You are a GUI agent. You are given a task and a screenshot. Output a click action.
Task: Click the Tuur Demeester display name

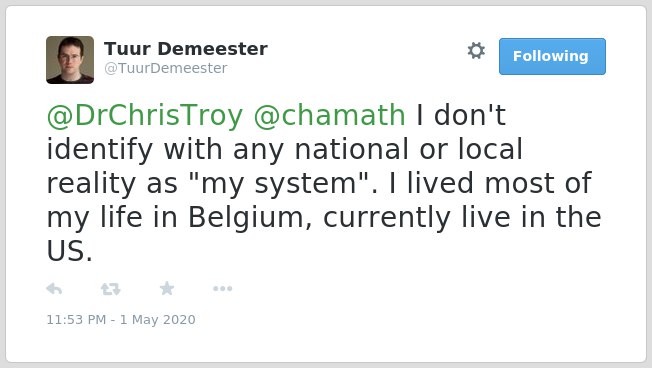click(186, 49)
